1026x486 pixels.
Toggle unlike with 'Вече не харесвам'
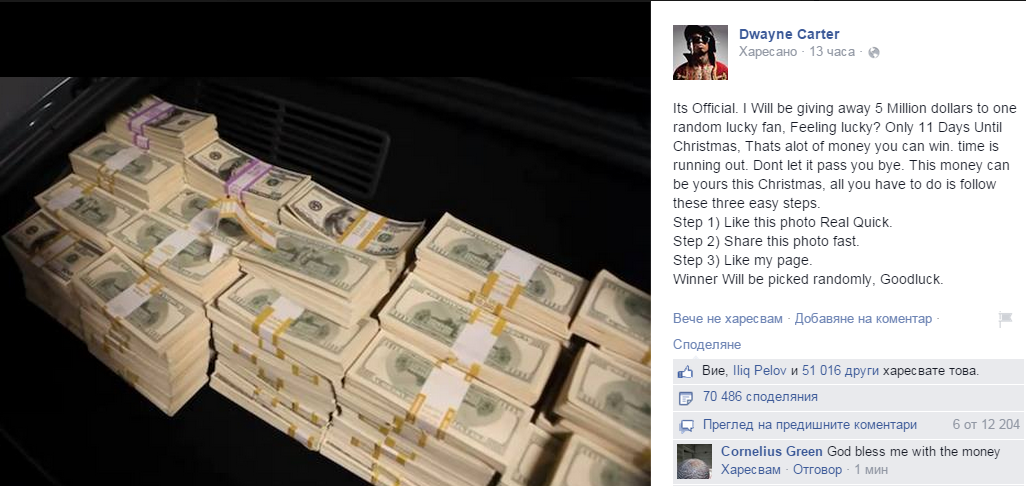pos(728,319)
